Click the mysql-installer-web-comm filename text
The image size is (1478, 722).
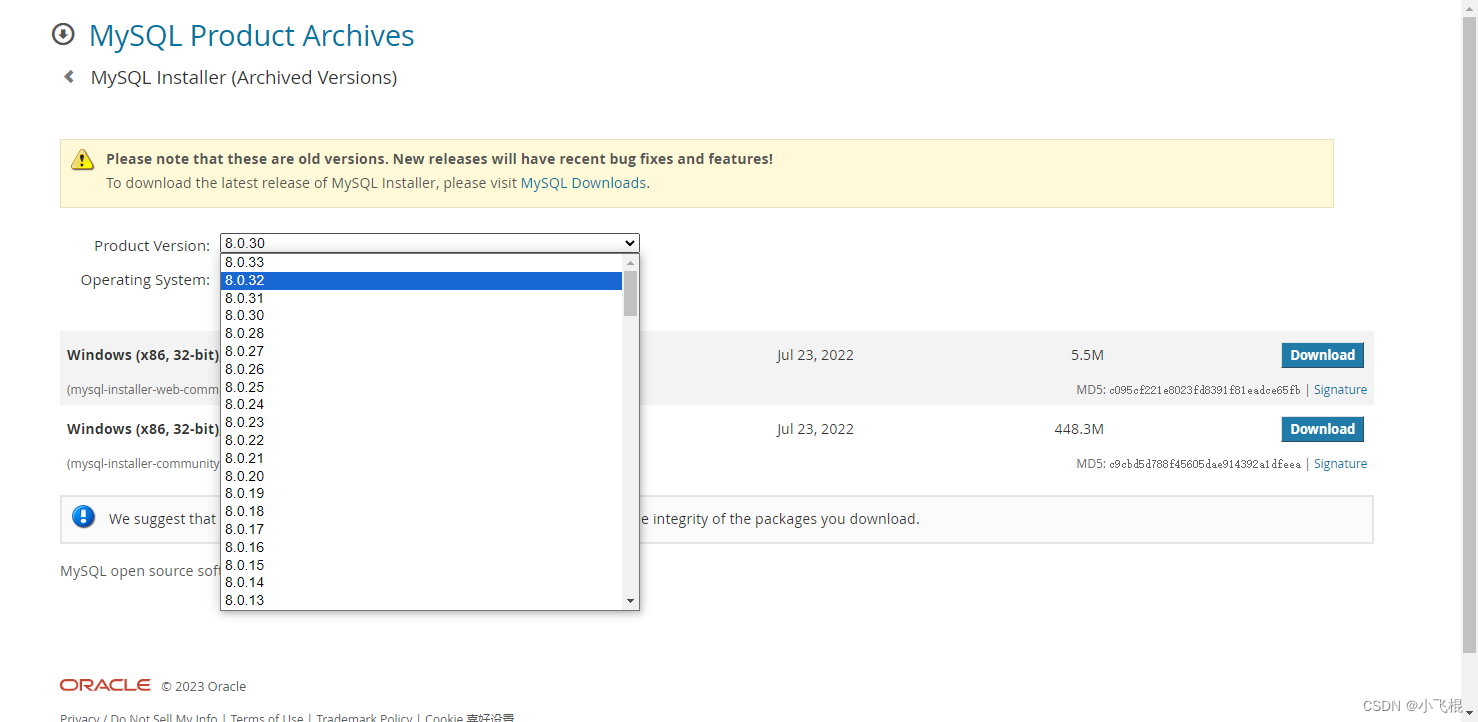(143, 390)
